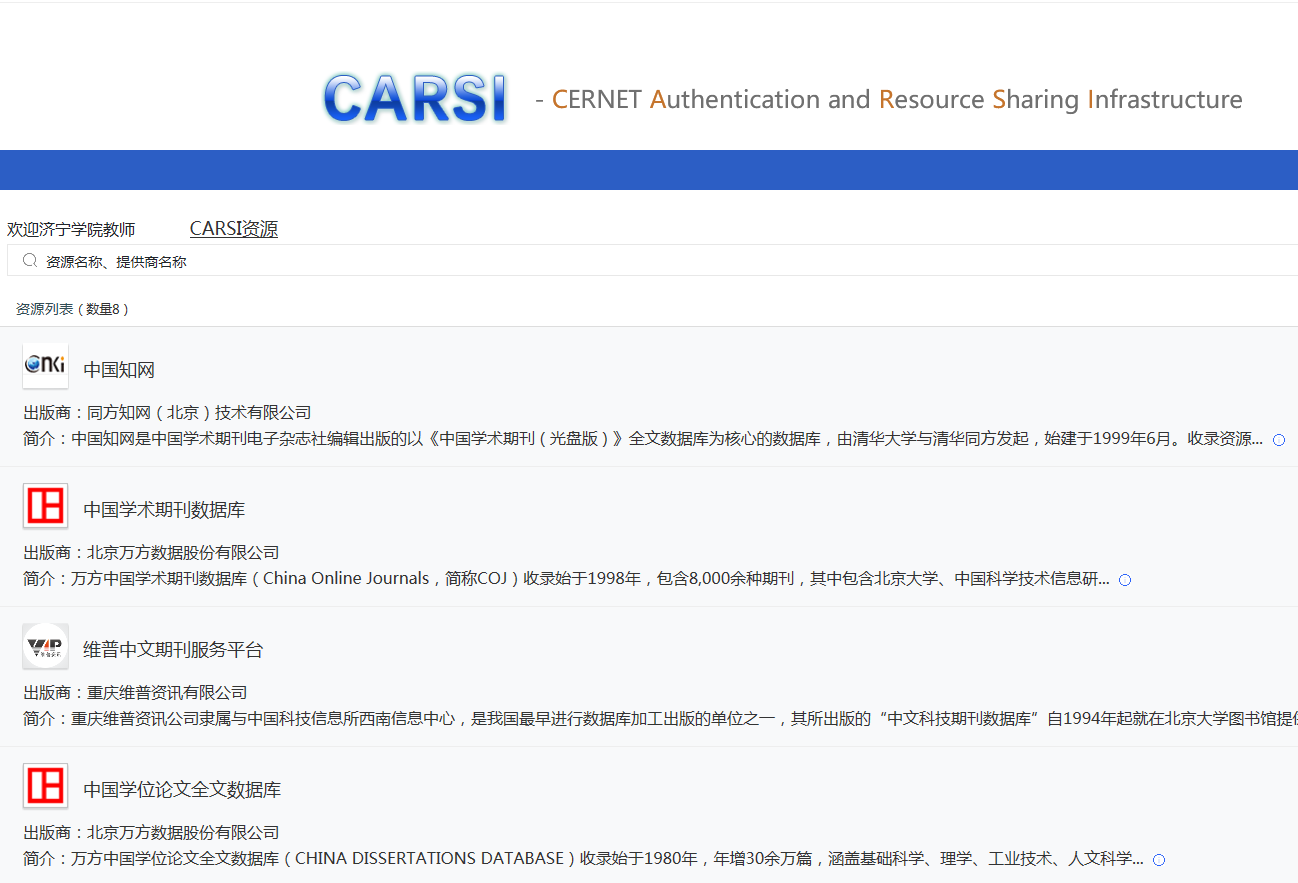The height and width of the screenshot is (883, 1298).
Task: Click the publisher line 同方知网（北京）技术有限公司
Action: [x=167, y=412]
